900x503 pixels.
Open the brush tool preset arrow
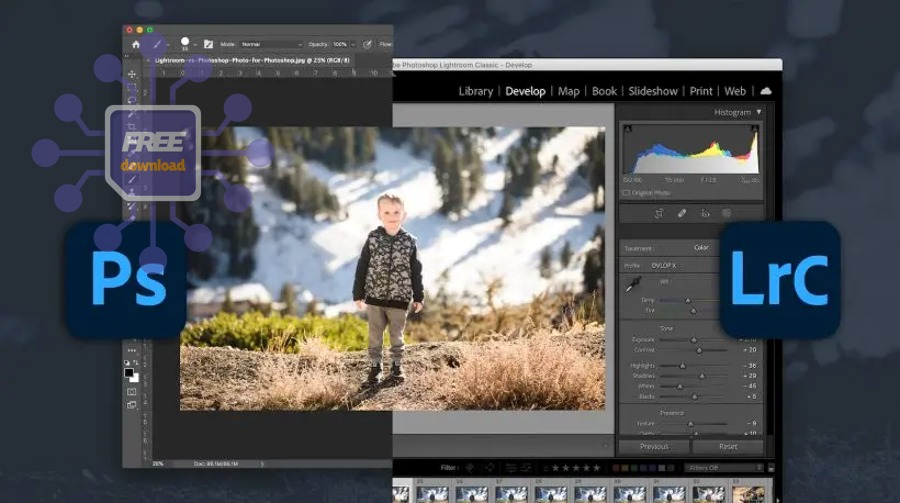coord(167,45)
